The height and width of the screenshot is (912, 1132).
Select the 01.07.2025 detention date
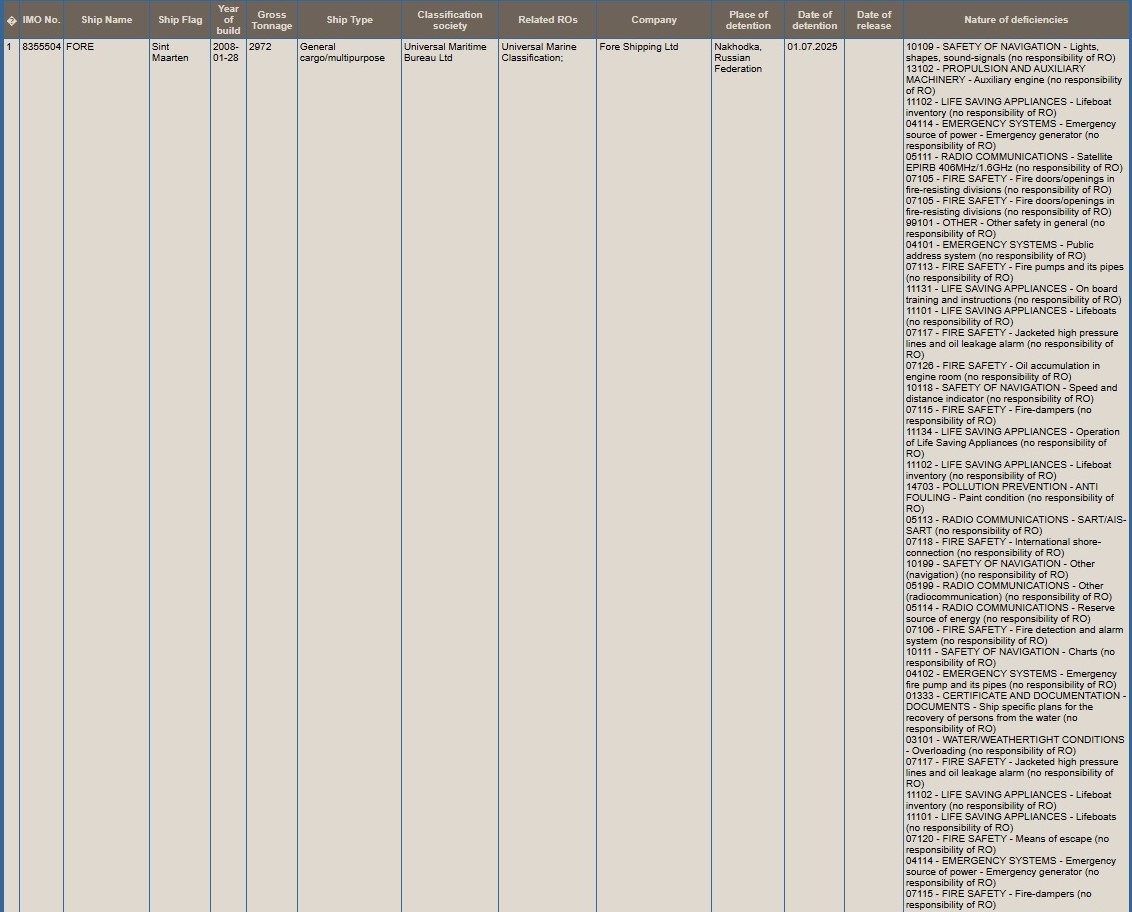coord(811,47)
